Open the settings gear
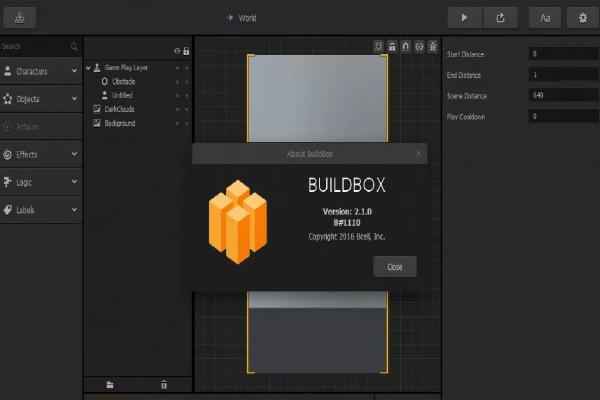 point(582,18)
